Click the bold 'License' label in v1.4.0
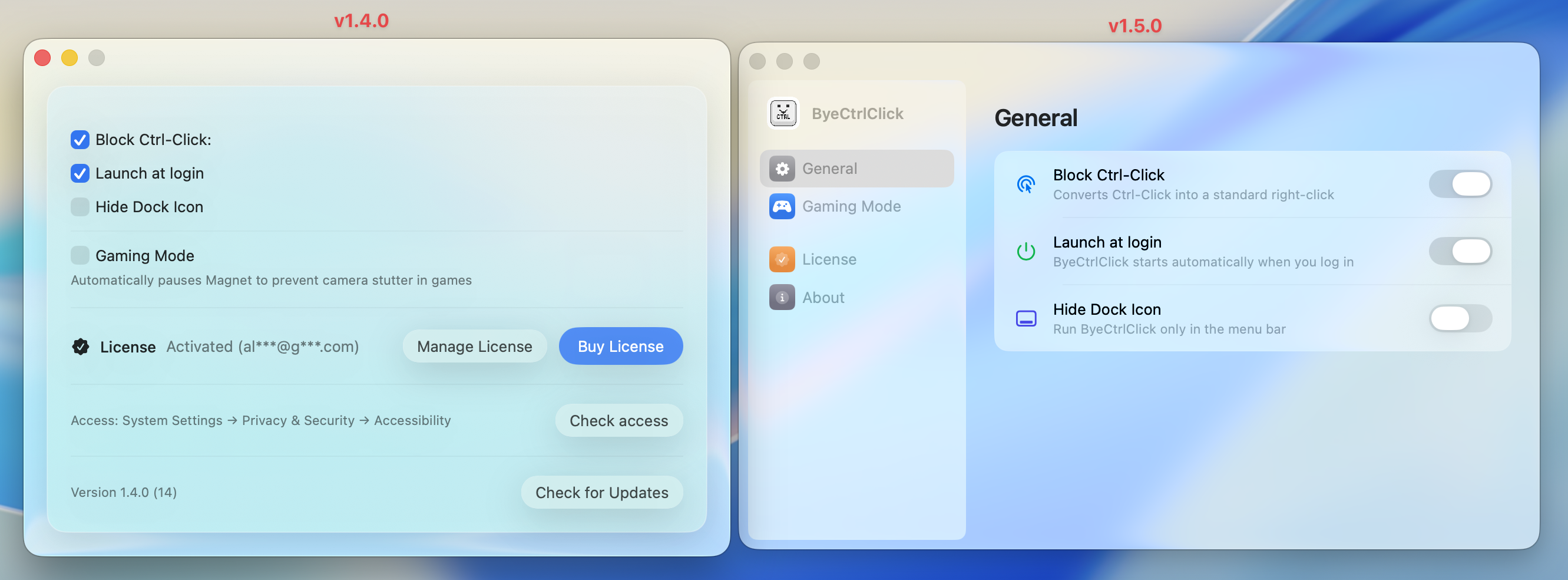This screenshot has width=1568, height=580. tap(128, 347)
